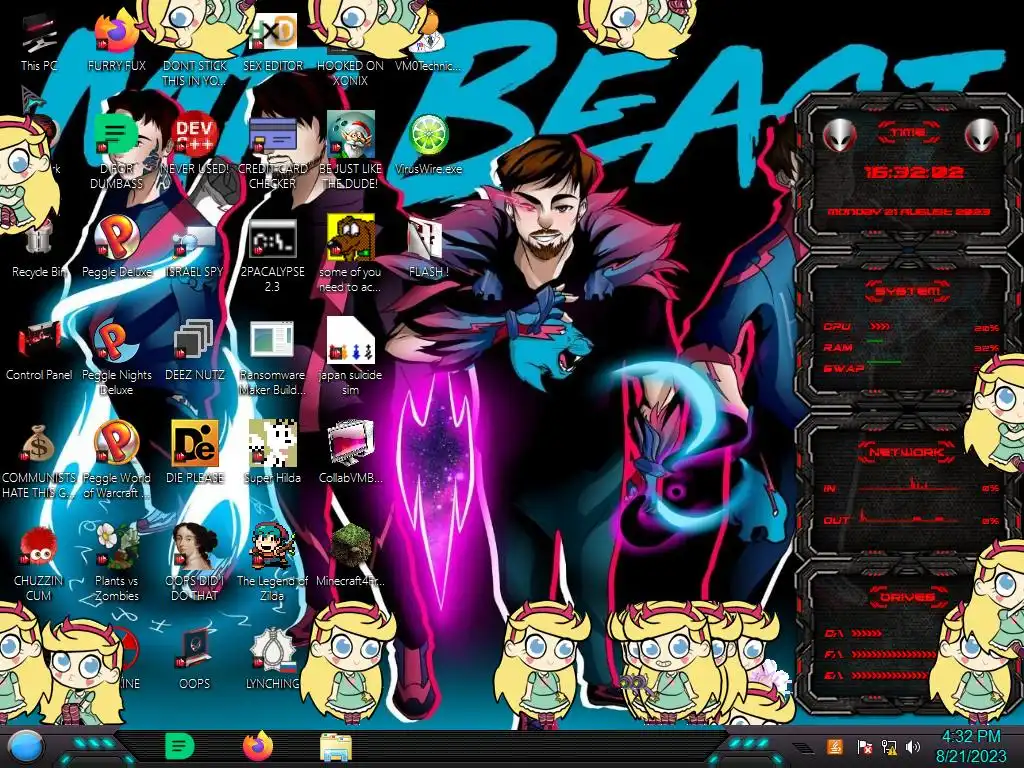The height and width of the screenshot is (768, 1024).
Task: Select the CHUZZIN CUM red fuzzball icon
Action: [39, 564]
